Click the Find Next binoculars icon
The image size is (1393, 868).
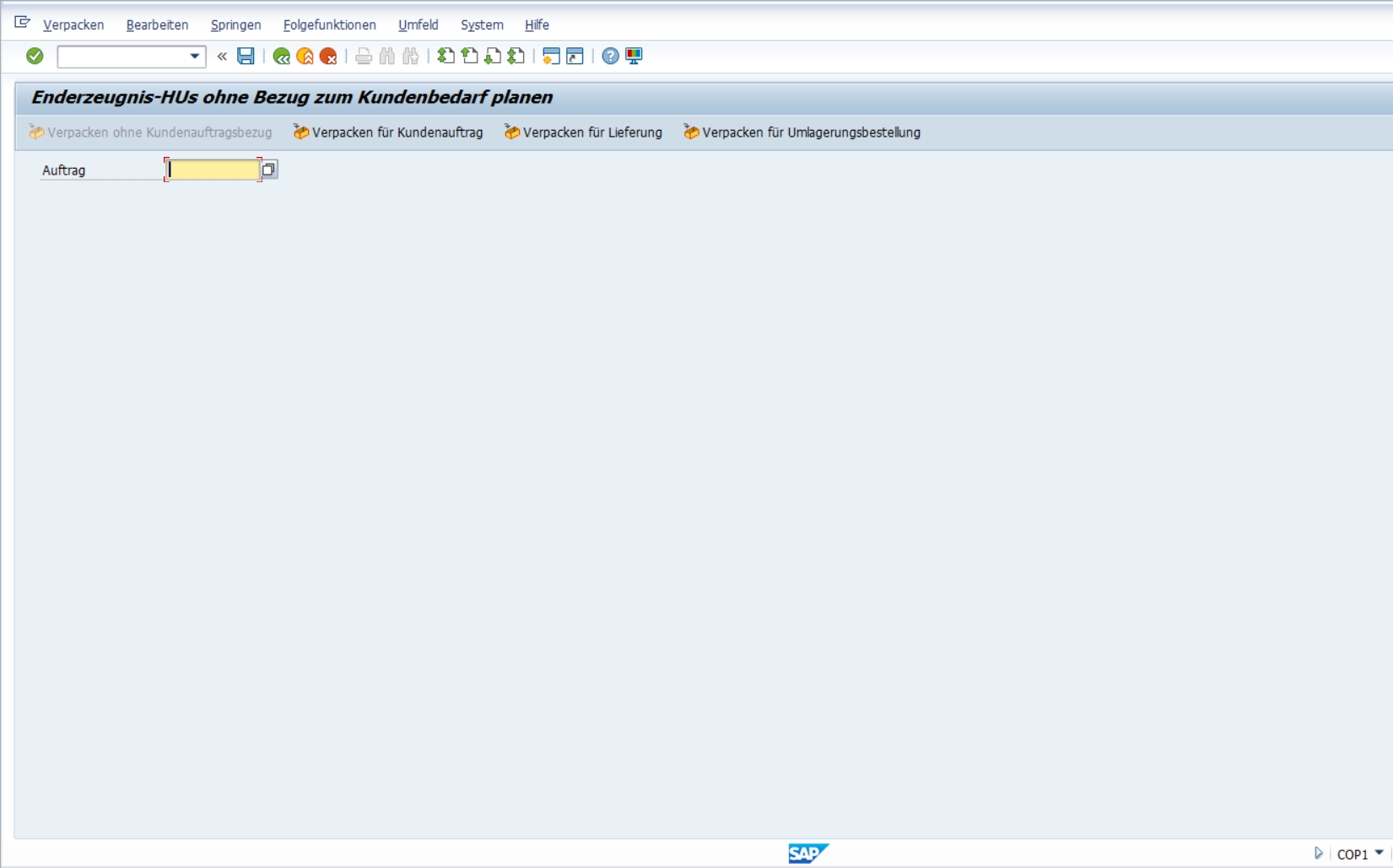click(411, 57)
